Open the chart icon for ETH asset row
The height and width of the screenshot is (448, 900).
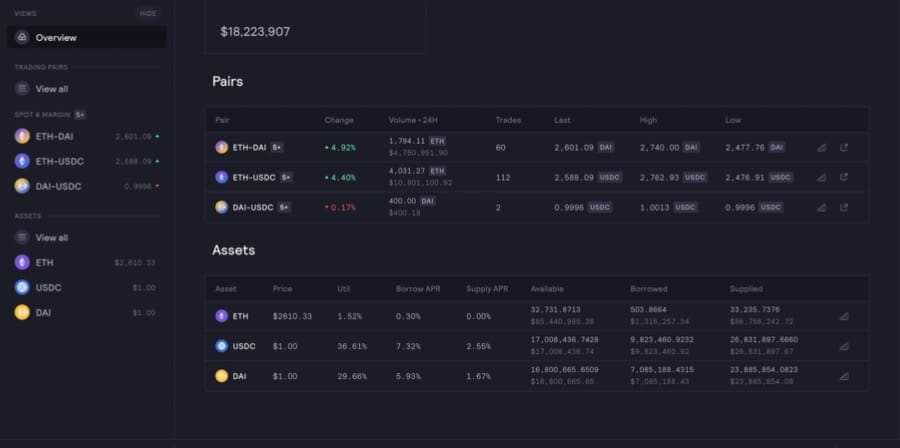[x=843, y=316]
